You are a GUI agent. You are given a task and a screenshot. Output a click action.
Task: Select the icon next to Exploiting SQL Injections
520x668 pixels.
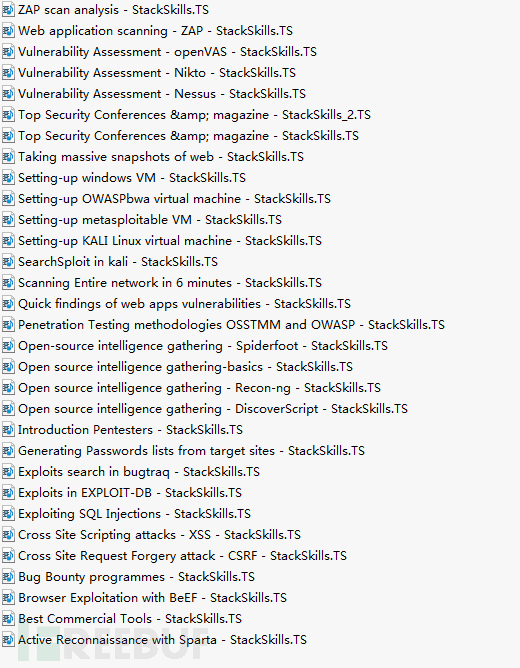pos(8,514)
